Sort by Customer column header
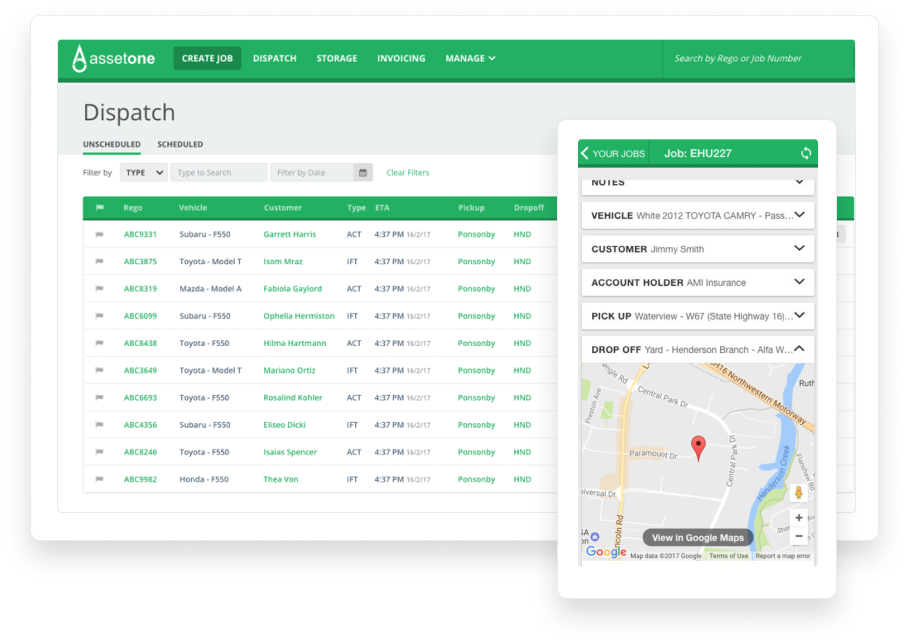The height and width of the screenshot is (644, 909). click(283, 208)
